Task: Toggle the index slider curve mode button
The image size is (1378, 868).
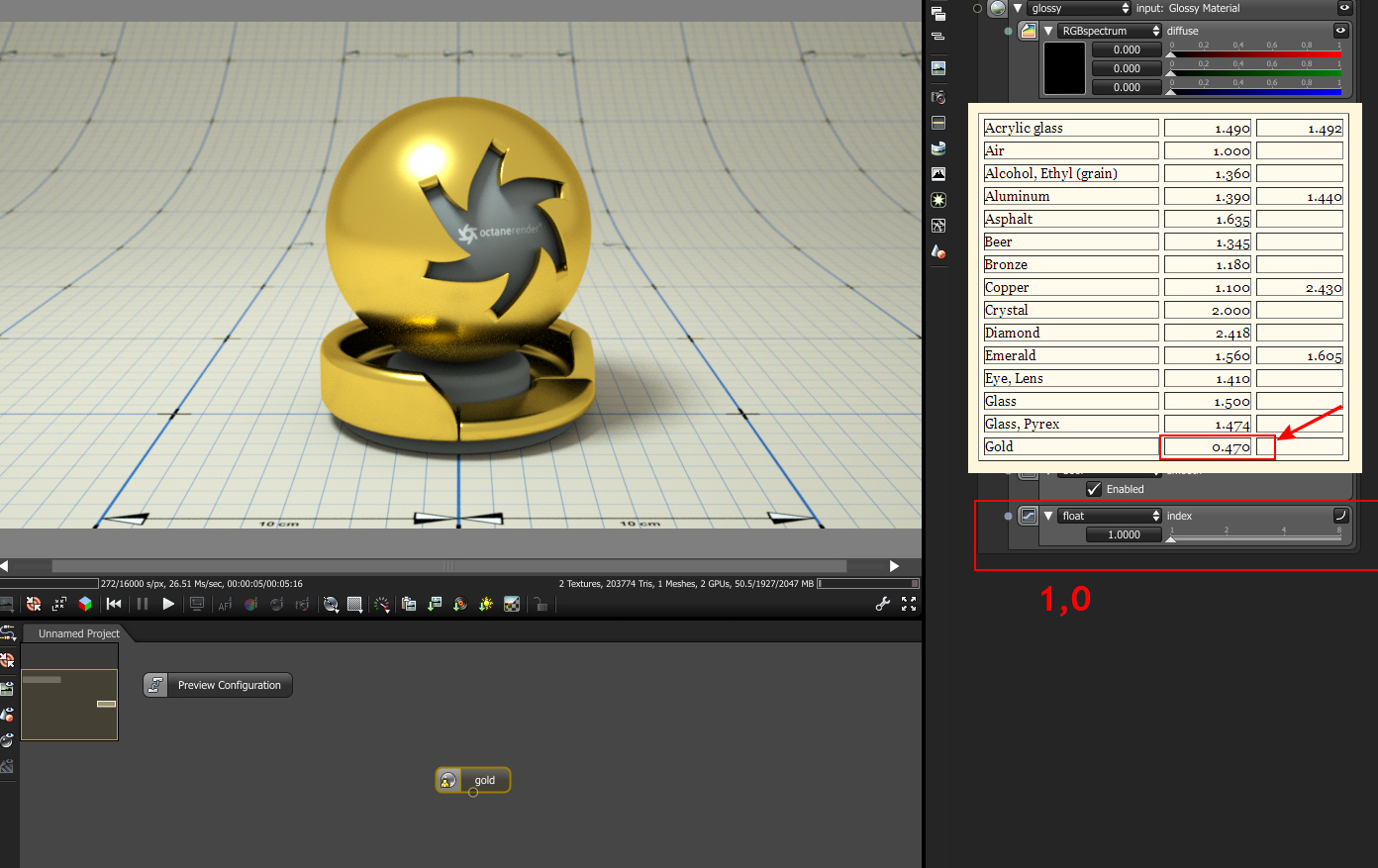Action: (x=1341, y=516)
